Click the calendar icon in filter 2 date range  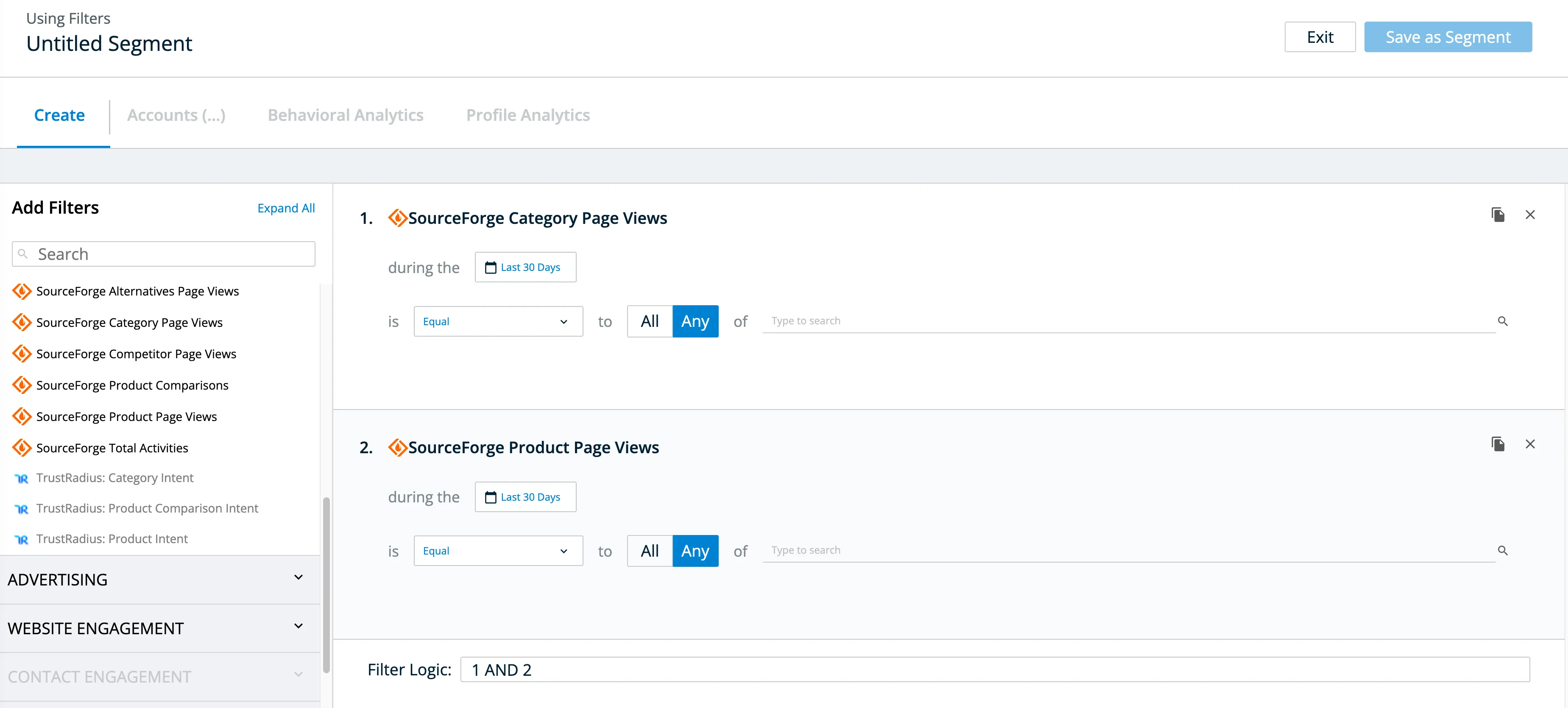tap(491, 497)
